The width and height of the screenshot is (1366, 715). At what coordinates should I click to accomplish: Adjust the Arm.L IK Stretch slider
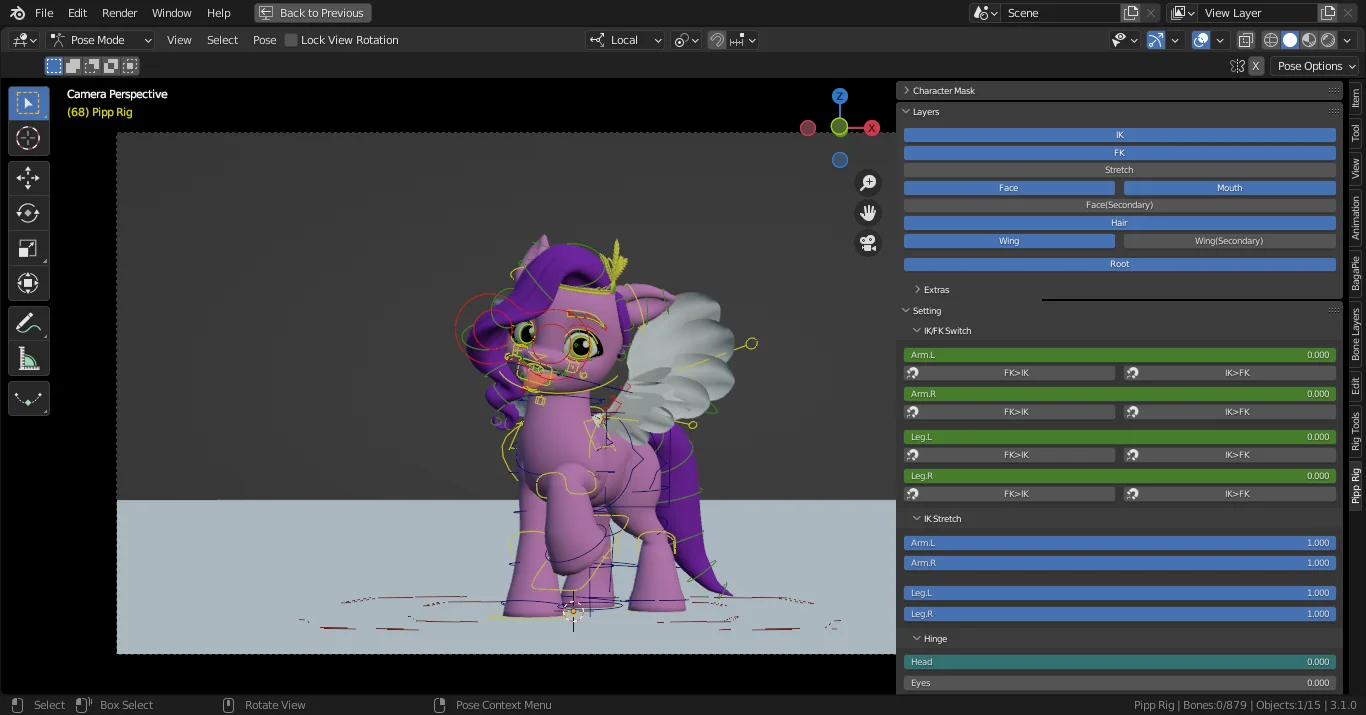1118,542
